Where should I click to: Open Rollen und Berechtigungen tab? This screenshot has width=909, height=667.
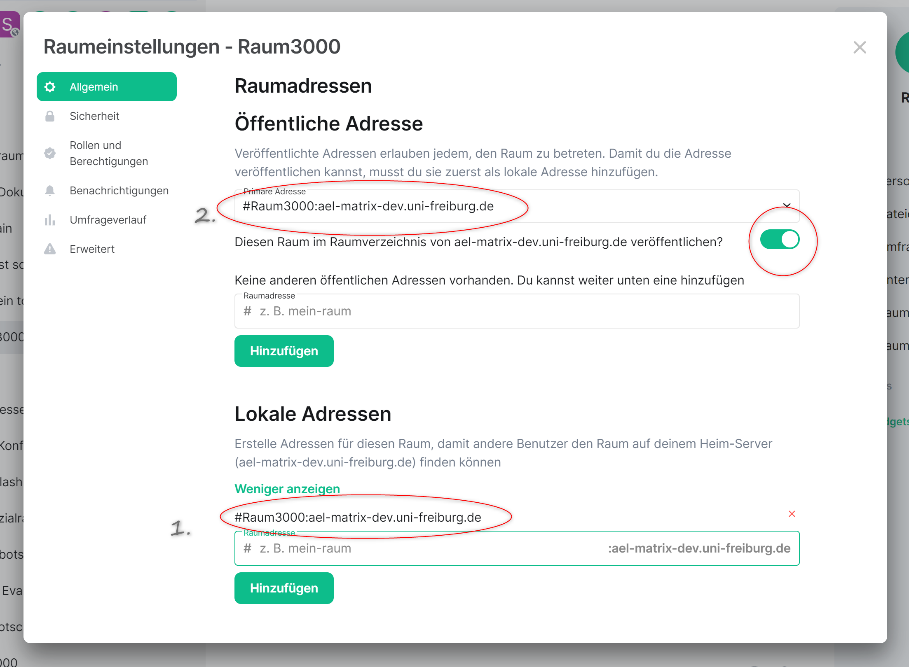[x=107, y=153]
